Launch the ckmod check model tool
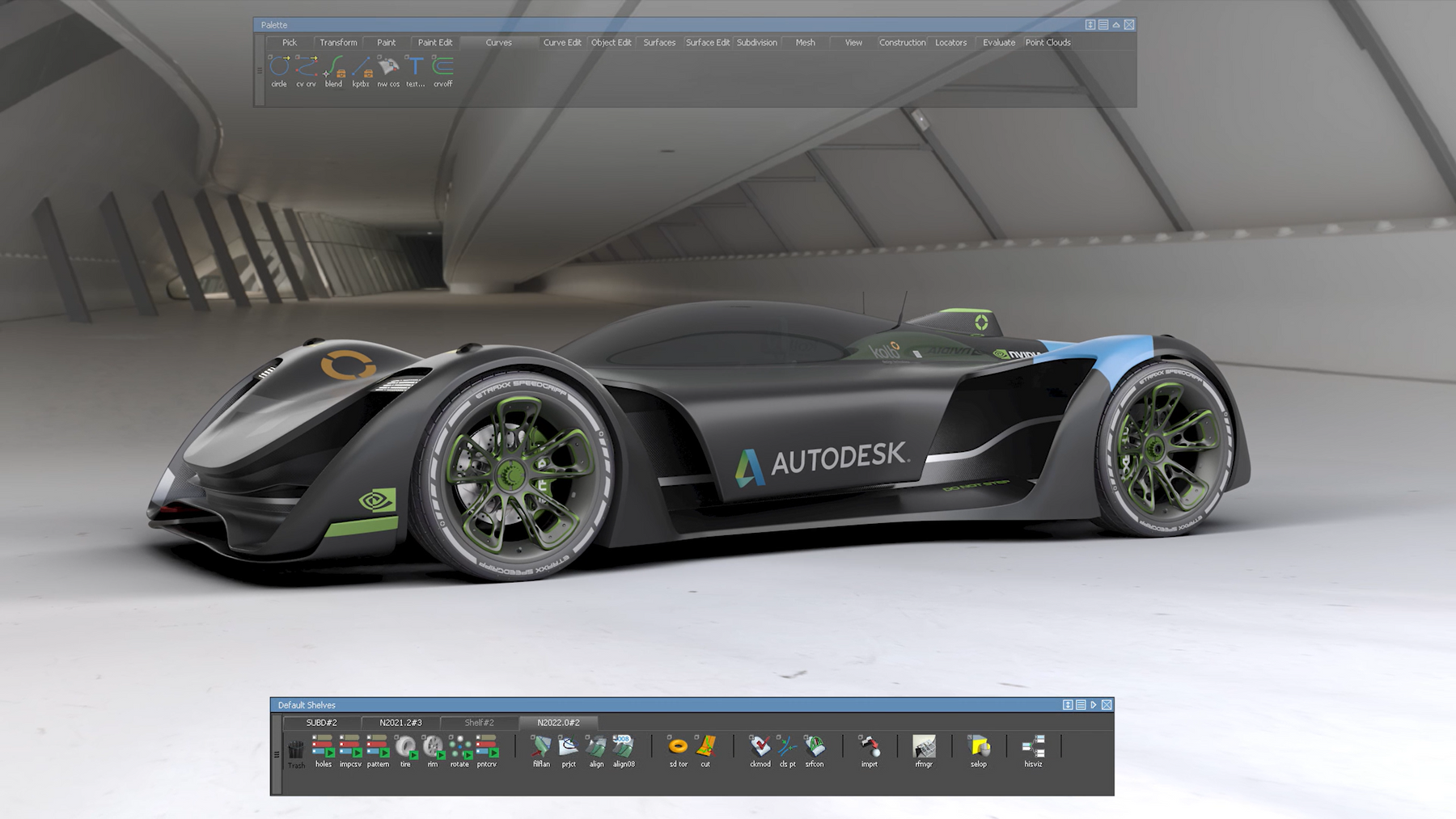The image size is (1456, 819). [760, 746]
